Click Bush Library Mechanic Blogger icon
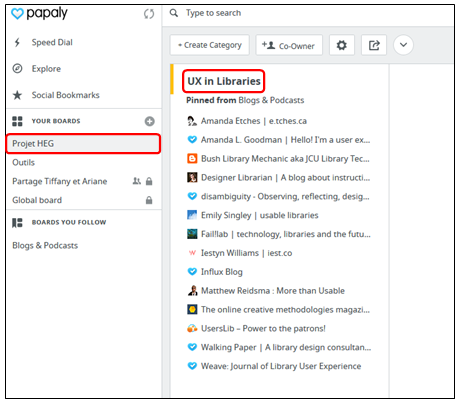The width and height of the screenshot is (460, 403). 192,158
